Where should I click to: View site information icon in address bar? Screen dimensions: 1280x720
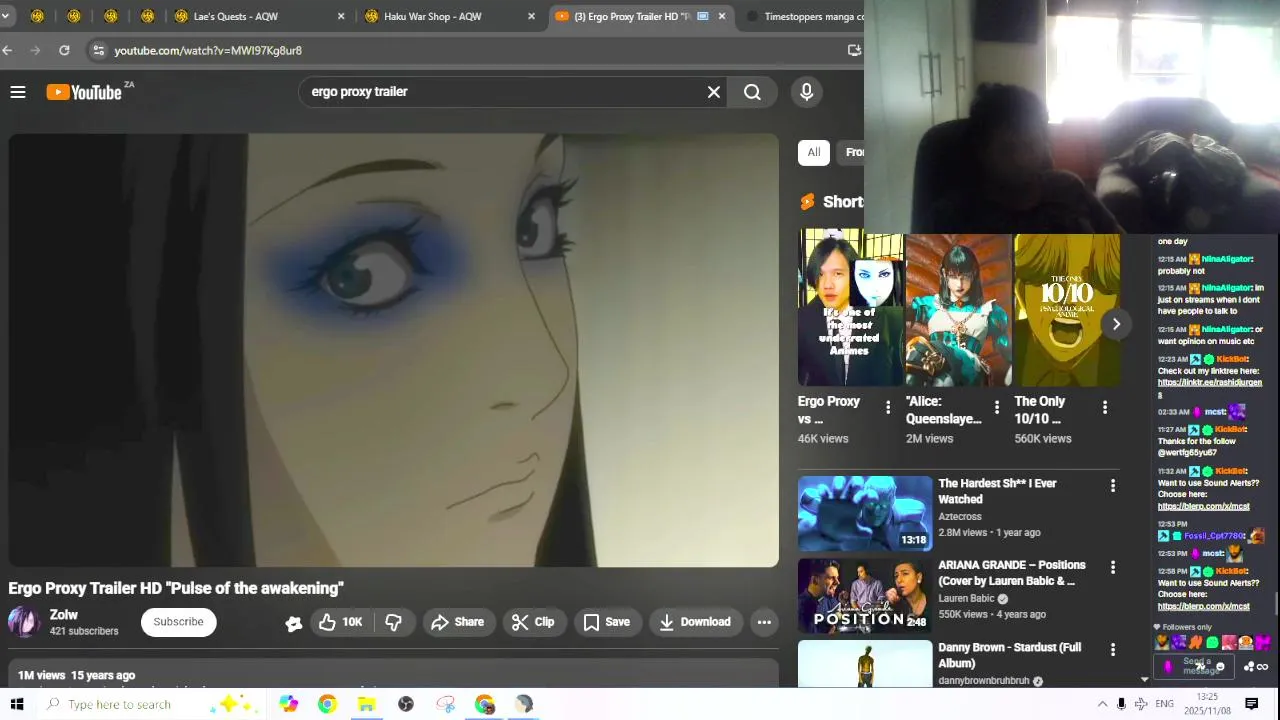pos(97,50)
